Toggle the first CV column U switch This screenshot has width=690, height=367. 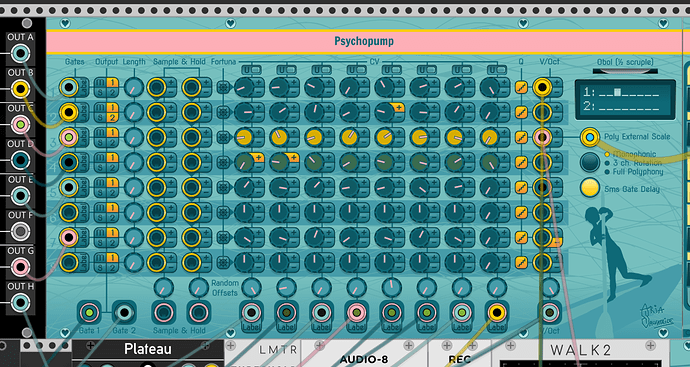[x=251, y=70]
